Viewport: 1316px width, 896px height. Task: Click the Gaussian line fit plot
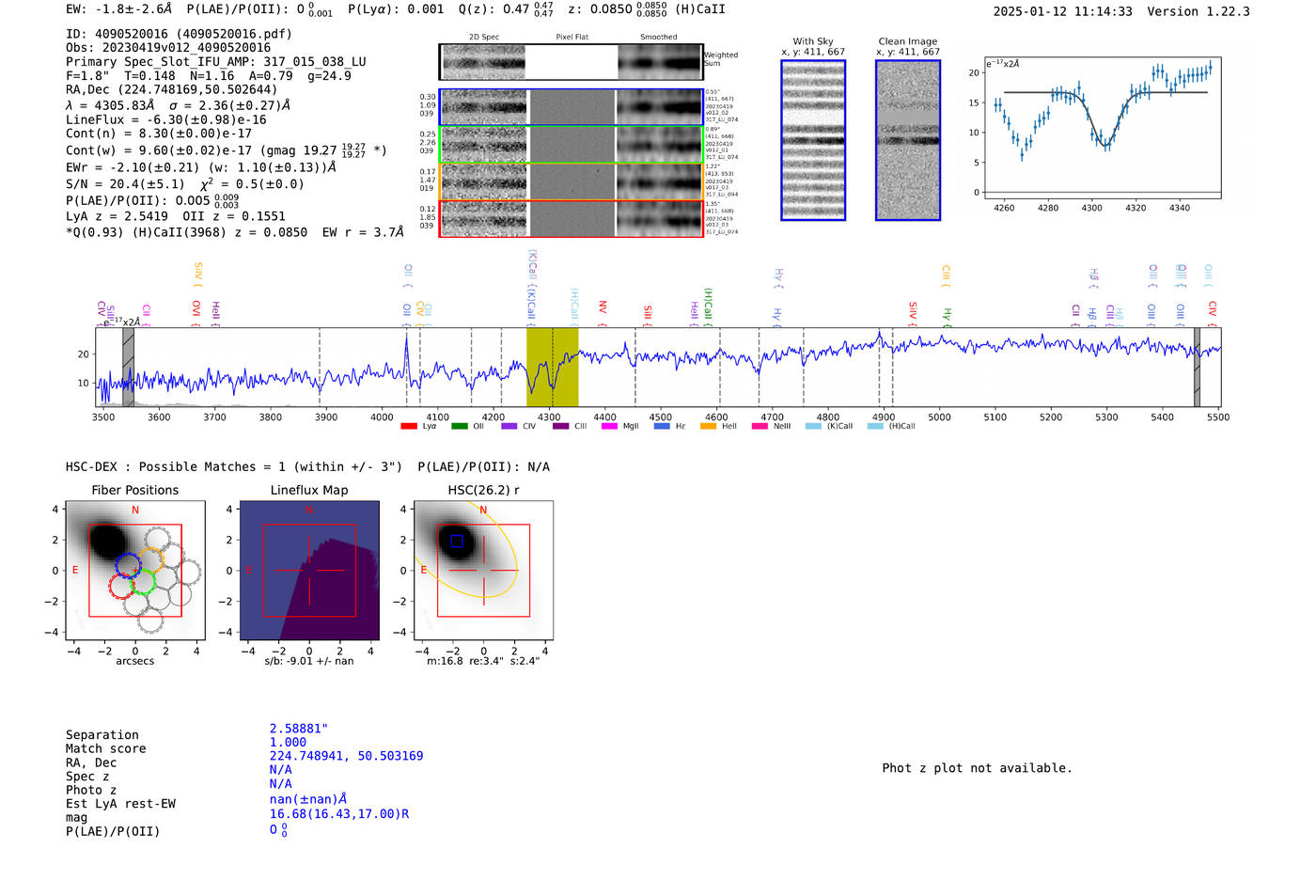point(1102,127)
